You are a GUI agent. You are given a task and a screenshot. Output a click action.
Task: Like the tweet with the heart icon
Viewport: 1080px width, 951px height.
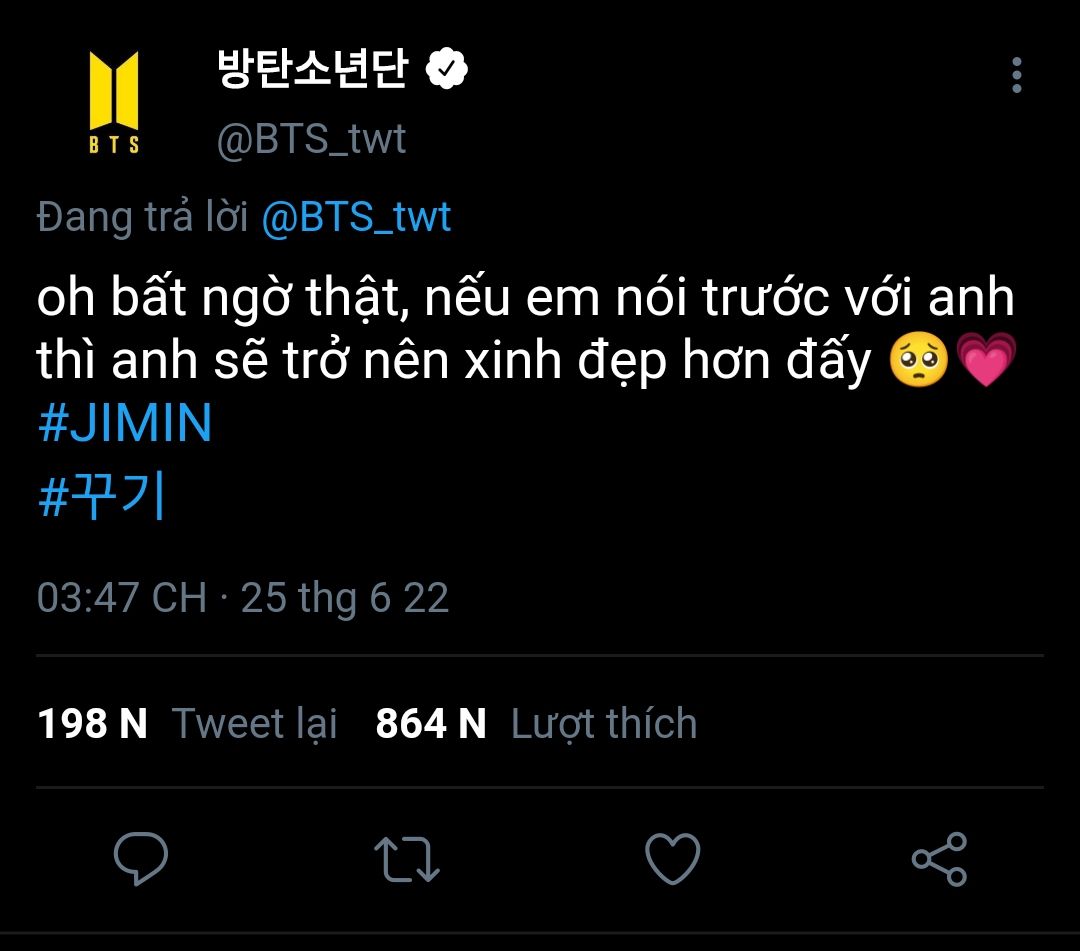click(672, 859)
